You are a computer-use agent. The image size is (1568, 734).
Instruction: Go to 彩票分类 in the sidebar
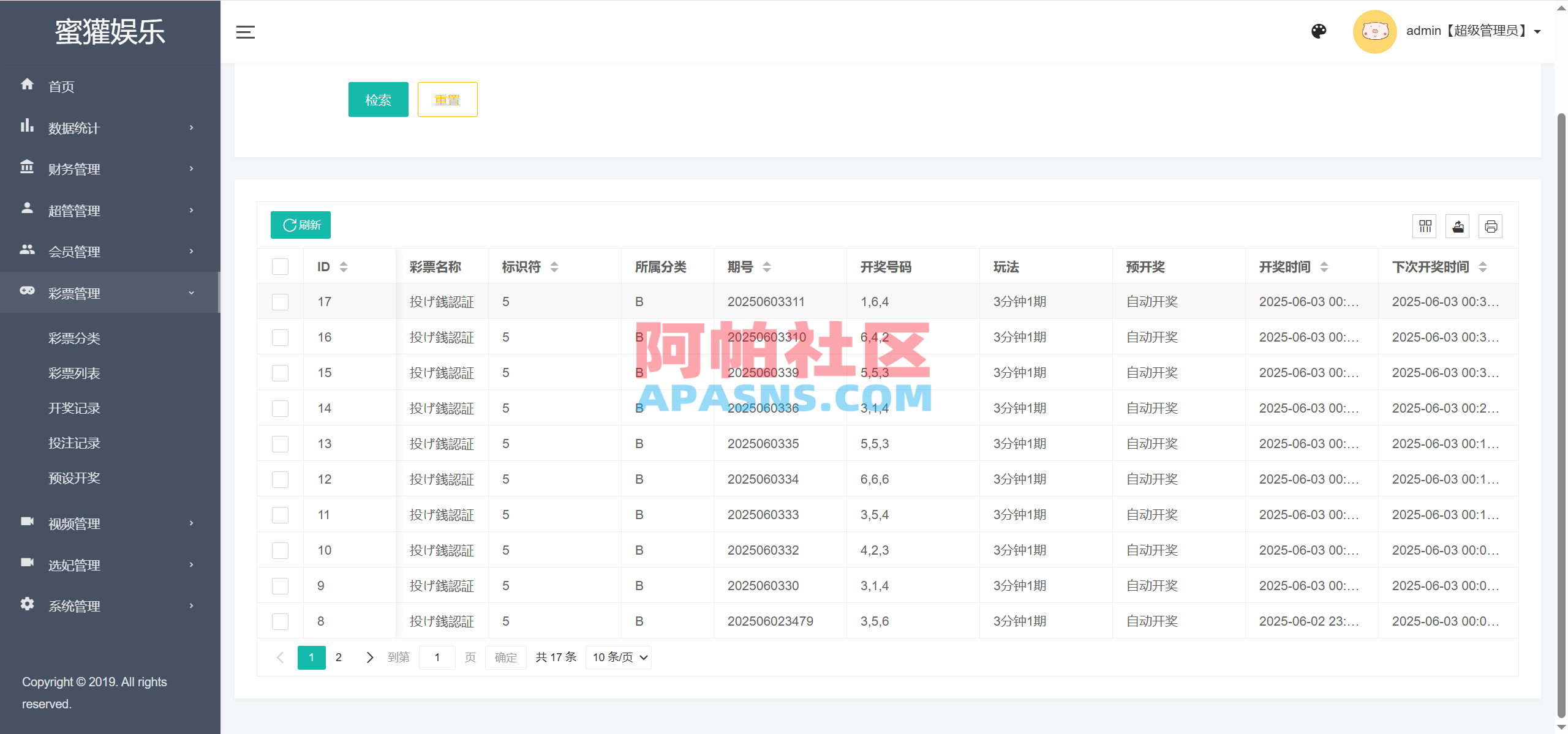pyautogui.click(x=74, y=338)
